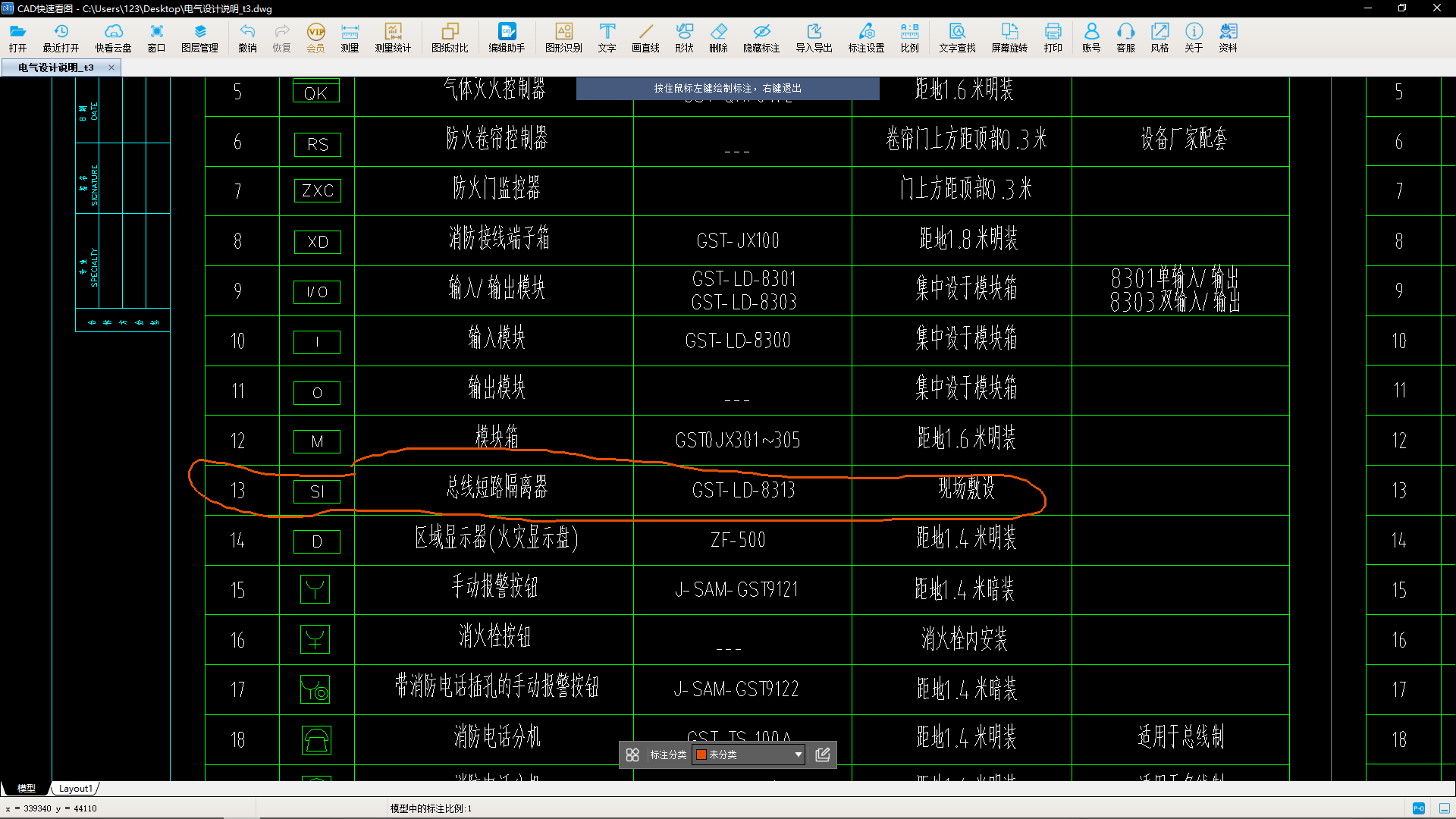Screen dimensions: 1456x819
Task: Click the text 总线短路隔离器
Action: (497, 488)
